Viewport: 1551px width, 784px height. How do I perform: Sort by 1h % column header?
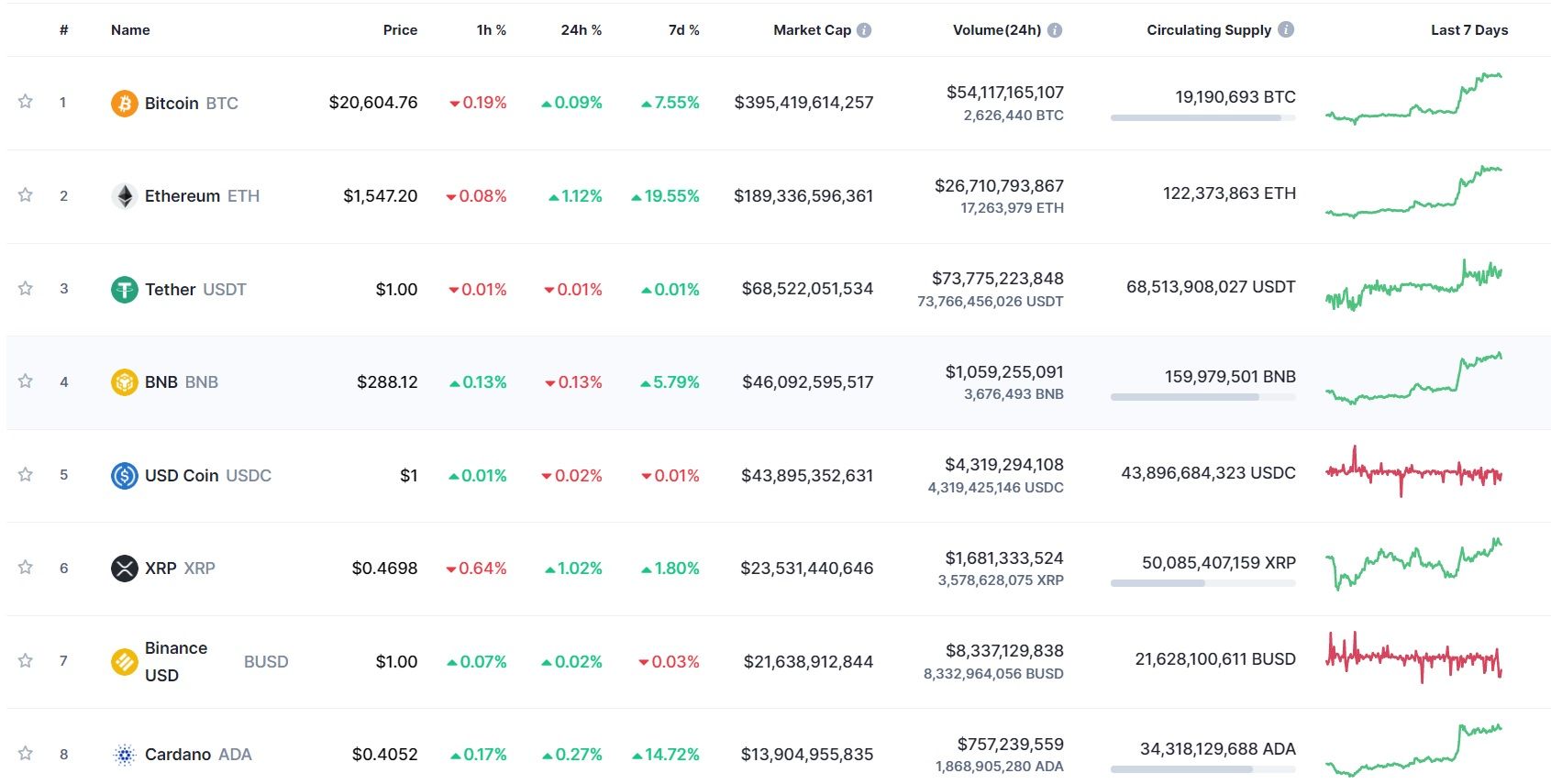pos(492,30)
